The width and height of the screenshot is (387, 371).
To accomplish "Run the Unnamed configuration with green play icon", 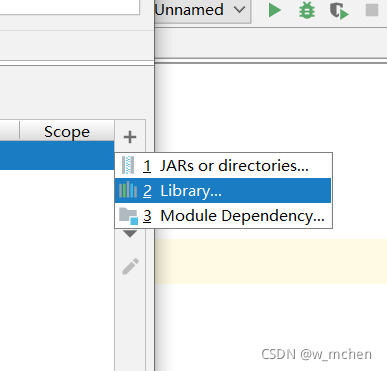I will [x=274, y=10].
